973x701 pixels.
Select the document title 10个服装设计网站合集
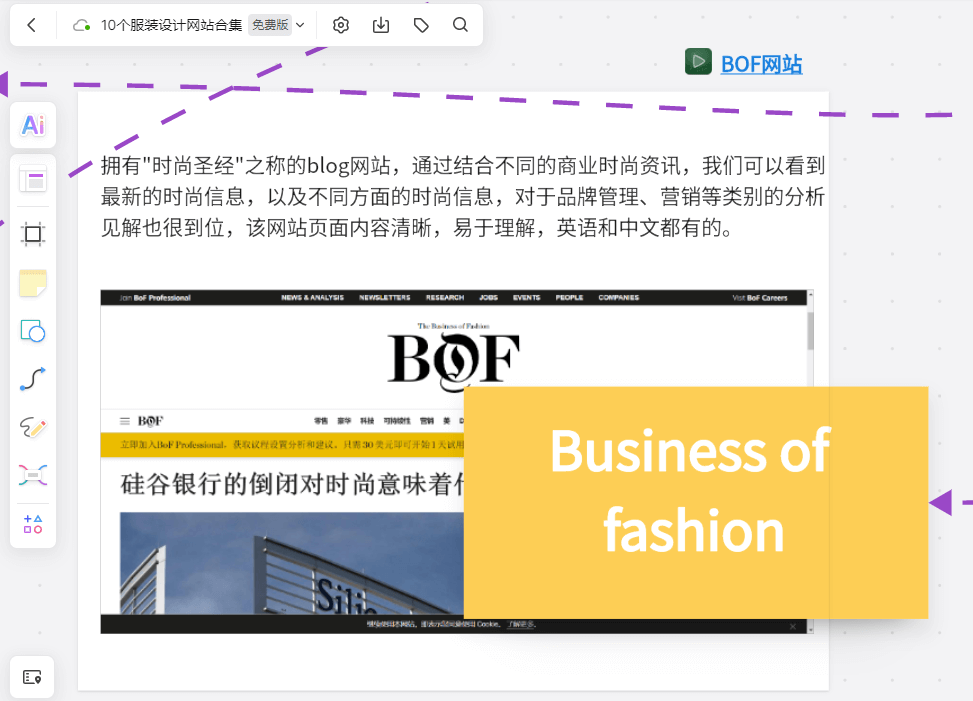click(x=171, y=25)
